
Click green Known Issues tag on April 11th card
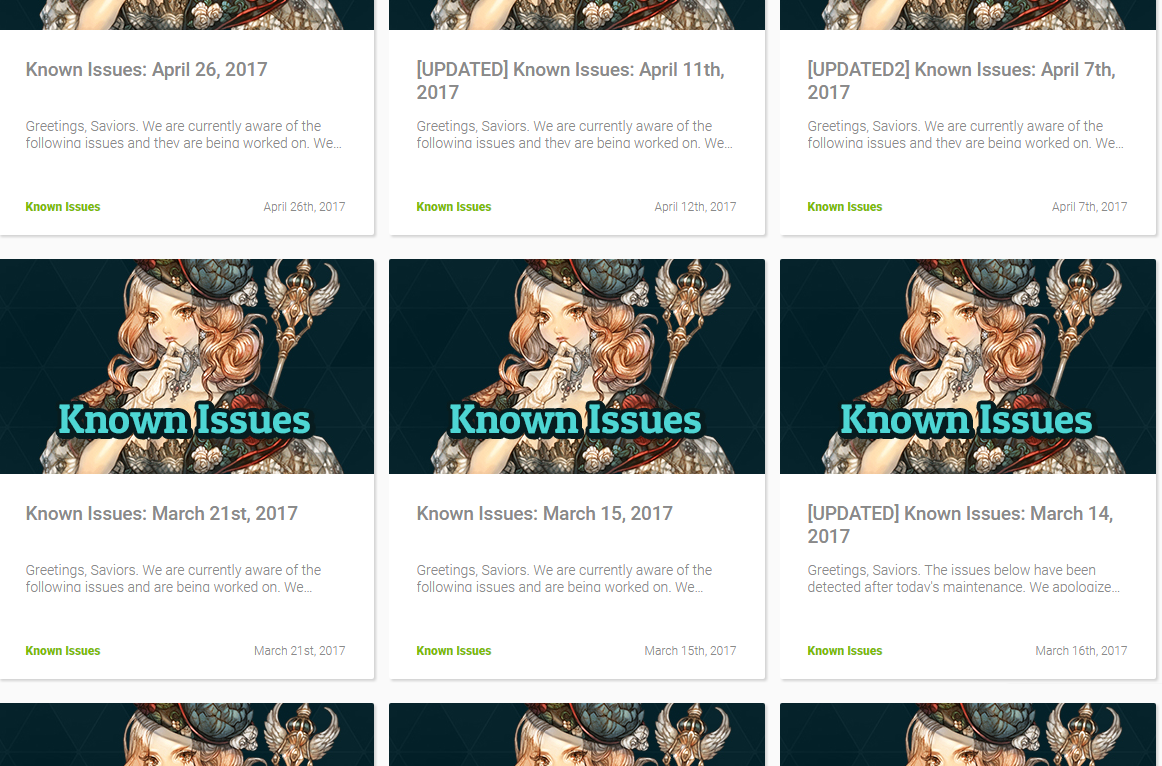[454, 207]
